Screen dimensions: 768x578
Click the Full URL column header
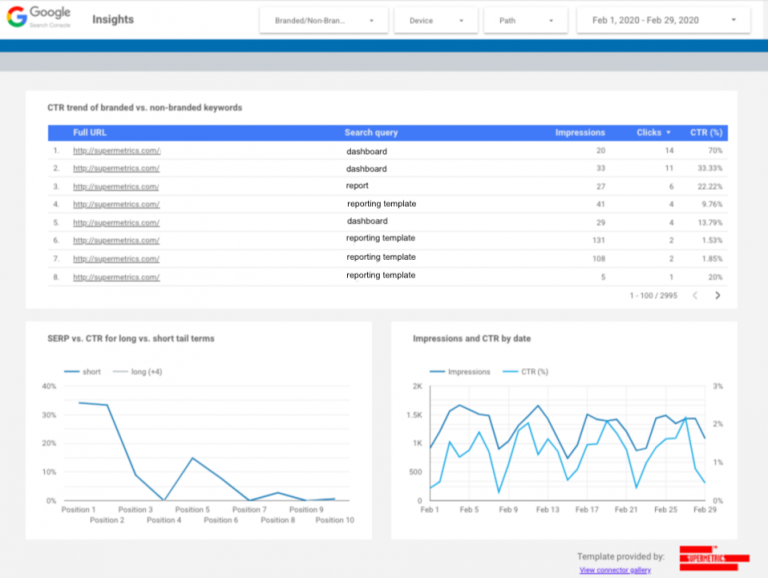[90, 132]
